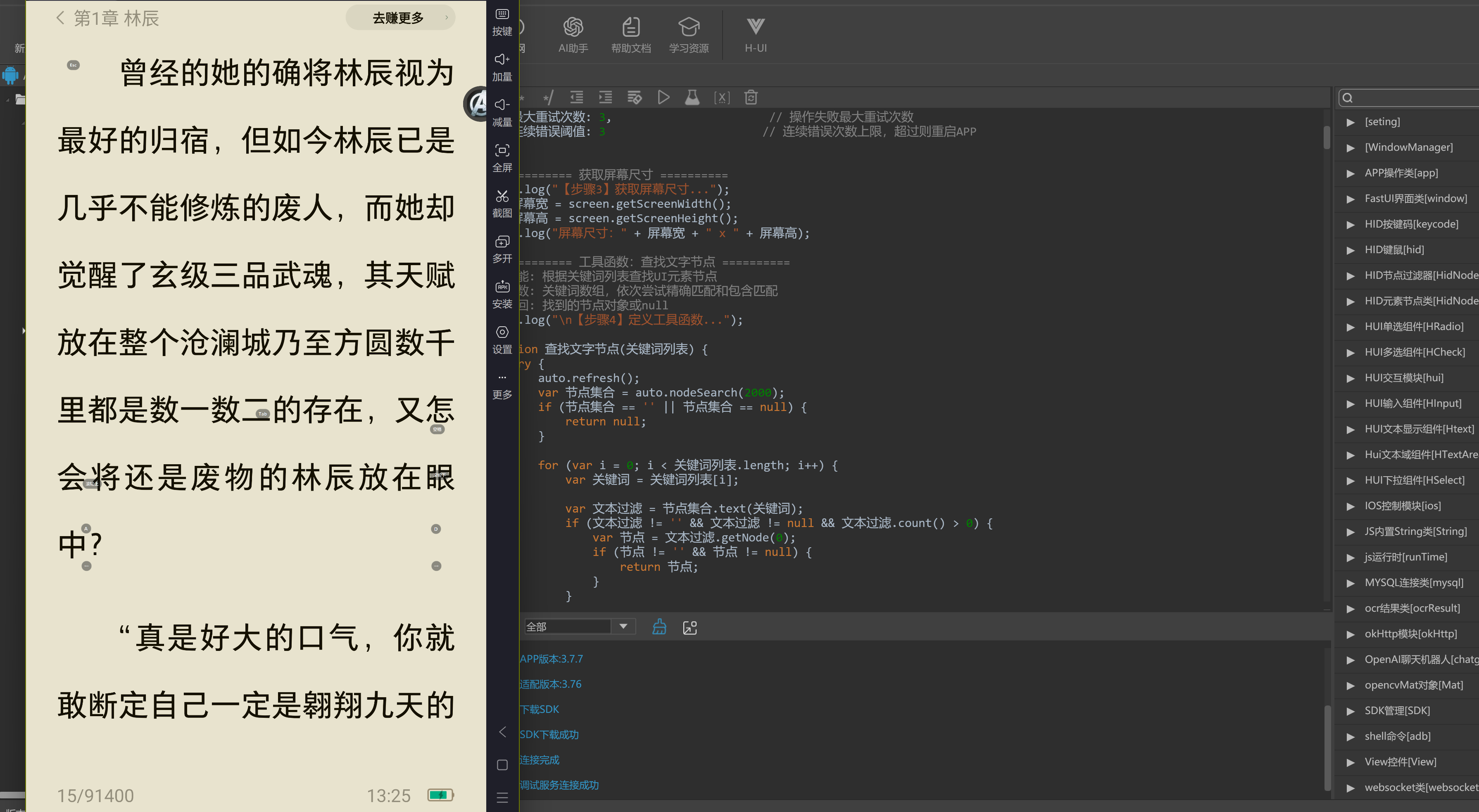Expand APP操作类[app] node
This screenshot has height=812, width=1479.
pyautogui.click(x=1351, y=173)
